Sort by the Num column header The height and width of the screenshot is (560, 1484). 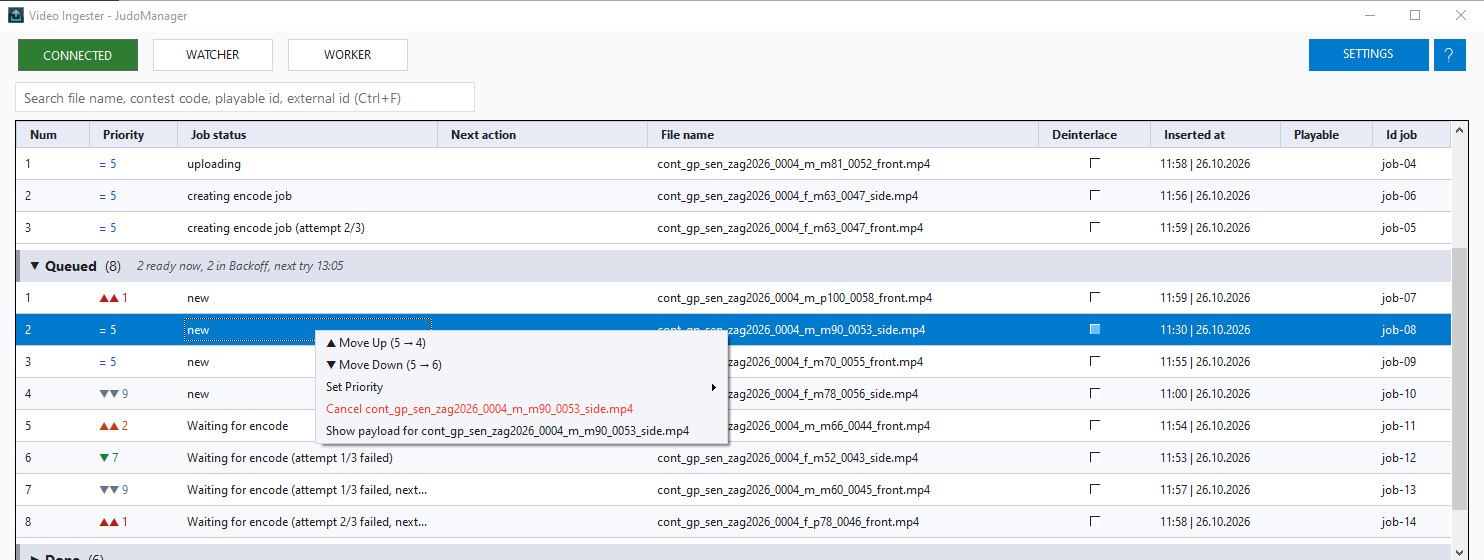pyautogui.click(x=53, y=135)
